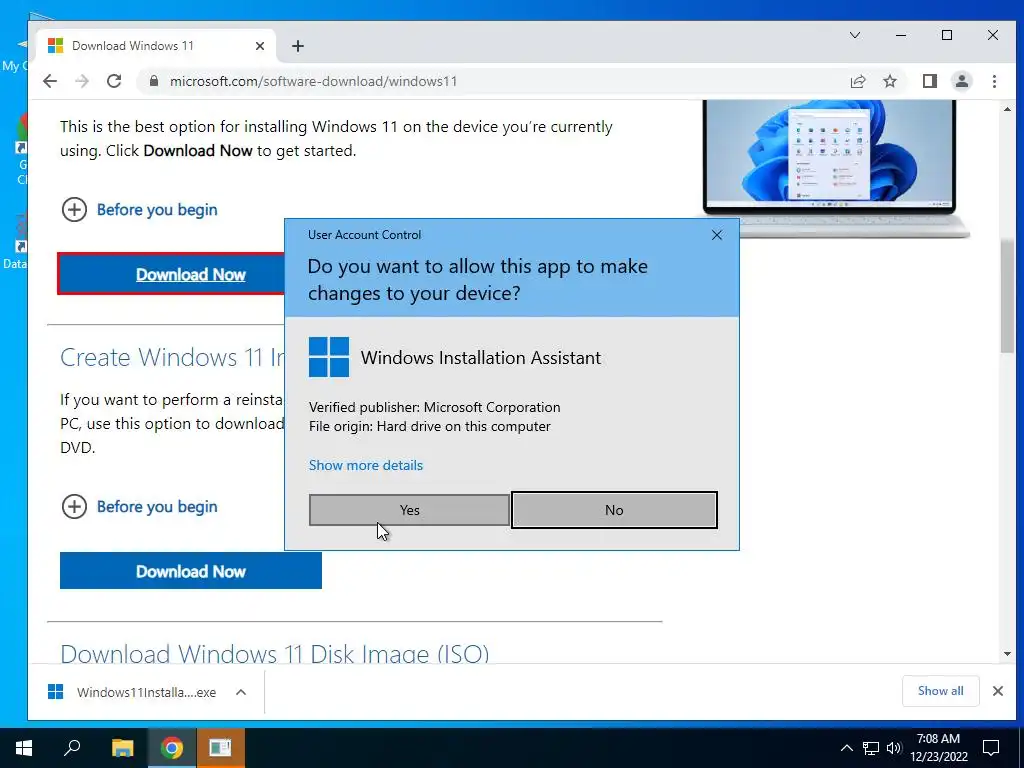This screenshot has height=768, width=1024.
Task: Click the scrollbar up arrow
Action: click(1006, 109)
